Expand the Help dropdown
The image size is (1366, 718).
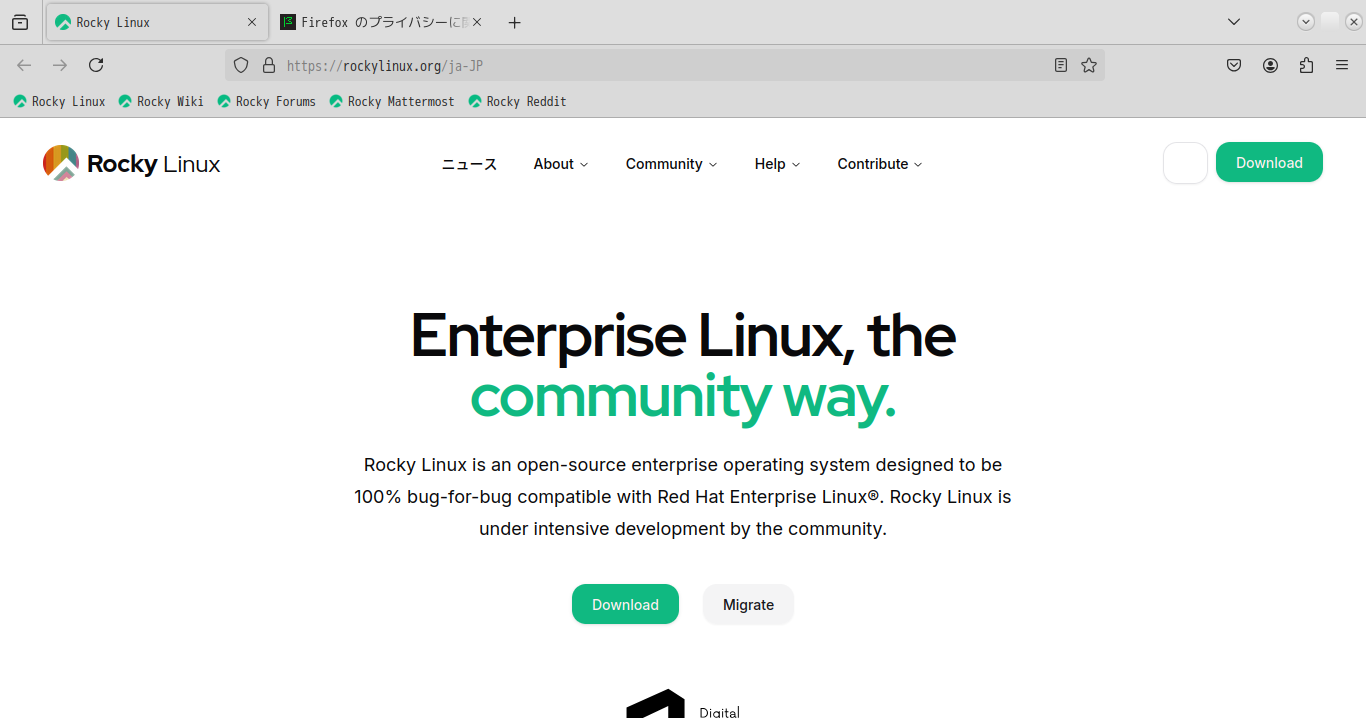(777, 164)
